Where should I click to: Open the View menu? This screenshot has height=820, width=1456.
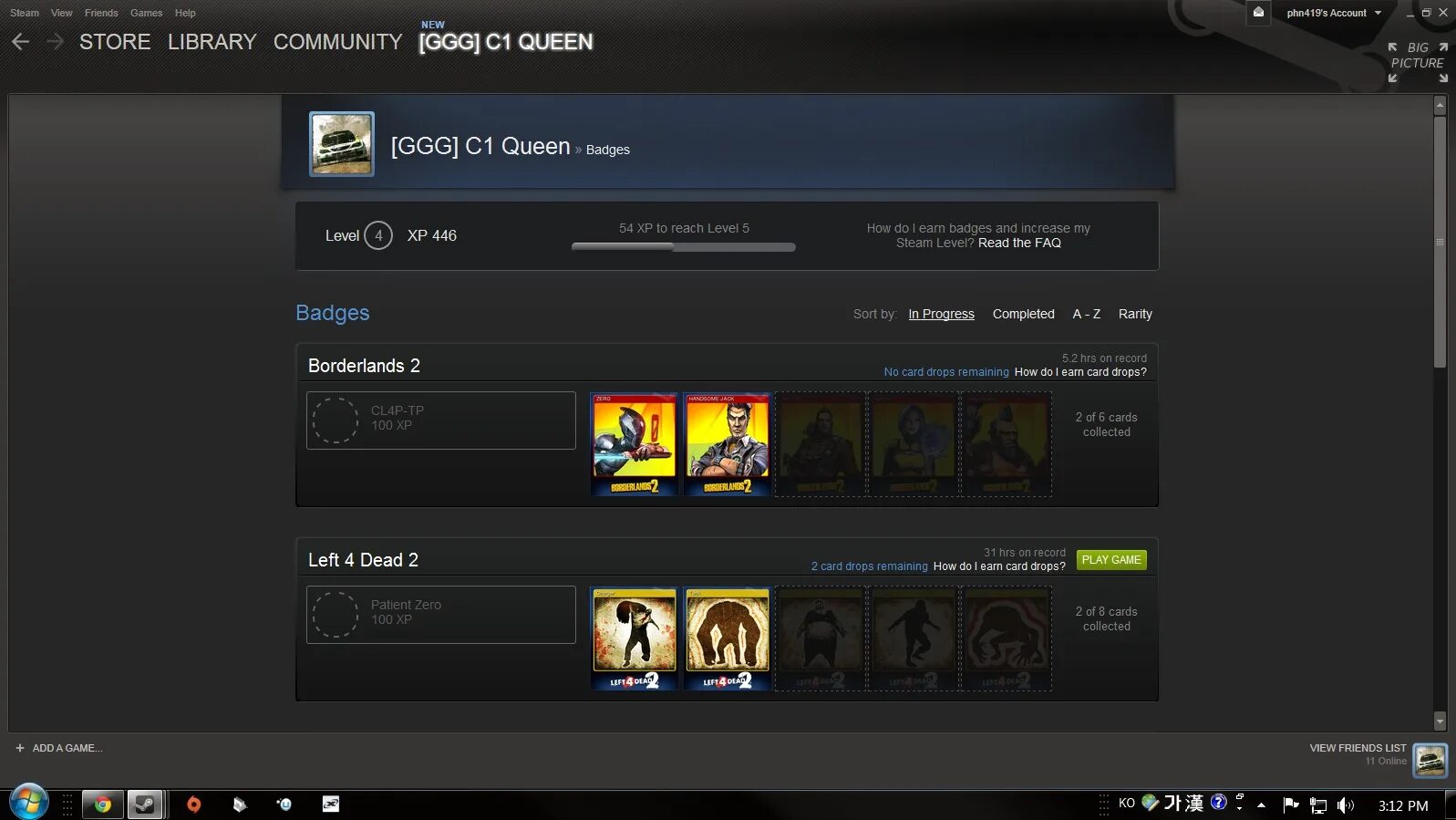62,13
